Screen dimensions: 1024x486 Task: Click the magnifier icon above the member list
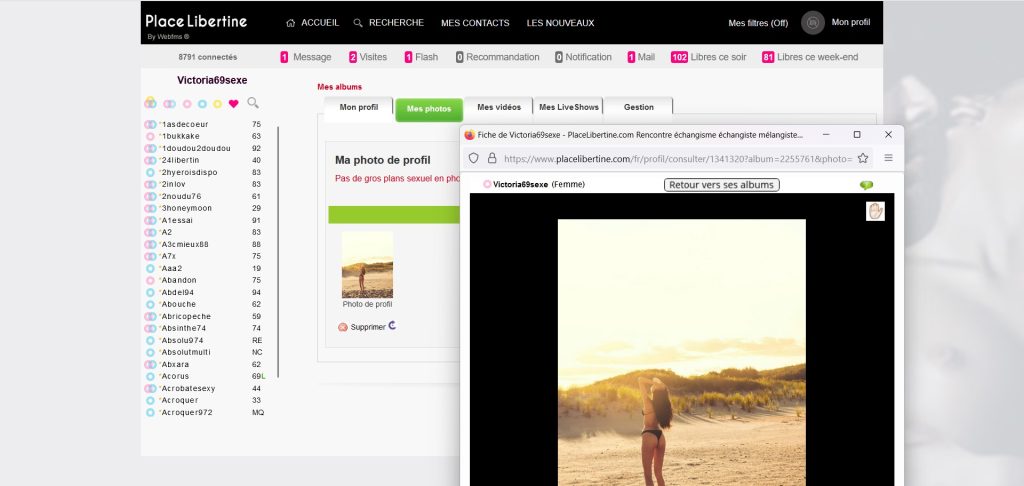(253, 103)
